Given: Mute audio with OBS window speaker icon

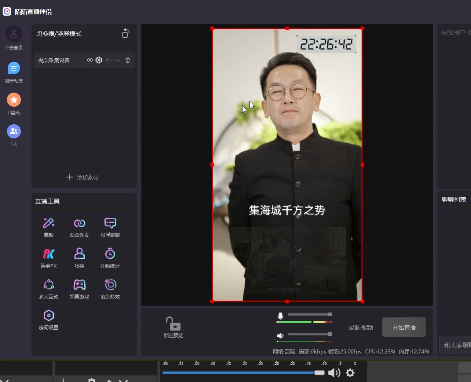Looking at the screenshot, I should pyautogui.click(x=334, y=373).
